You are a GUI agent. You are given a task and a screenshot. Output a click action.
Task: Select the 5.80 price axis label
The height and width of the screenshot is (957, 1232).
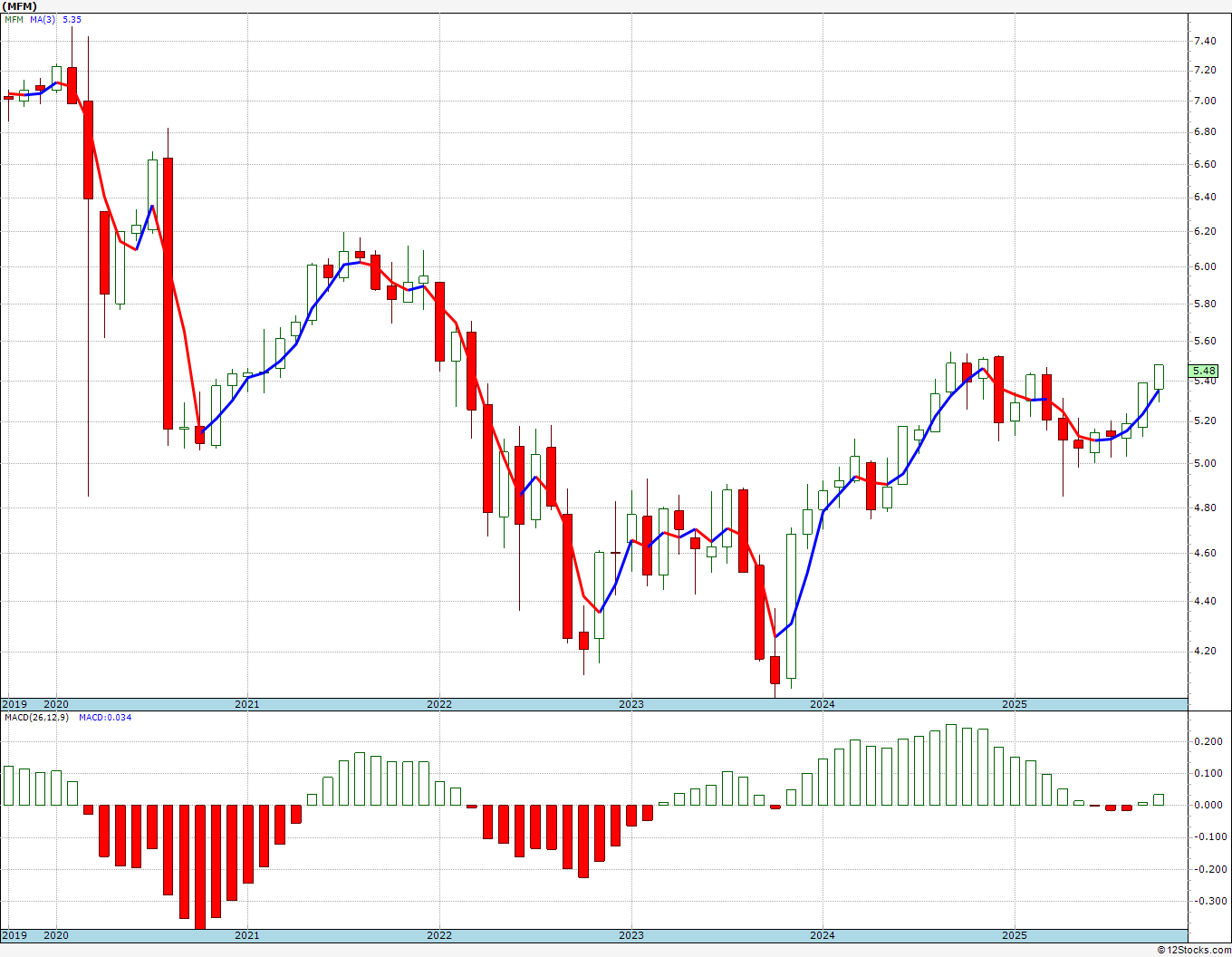click(1205, 304)
